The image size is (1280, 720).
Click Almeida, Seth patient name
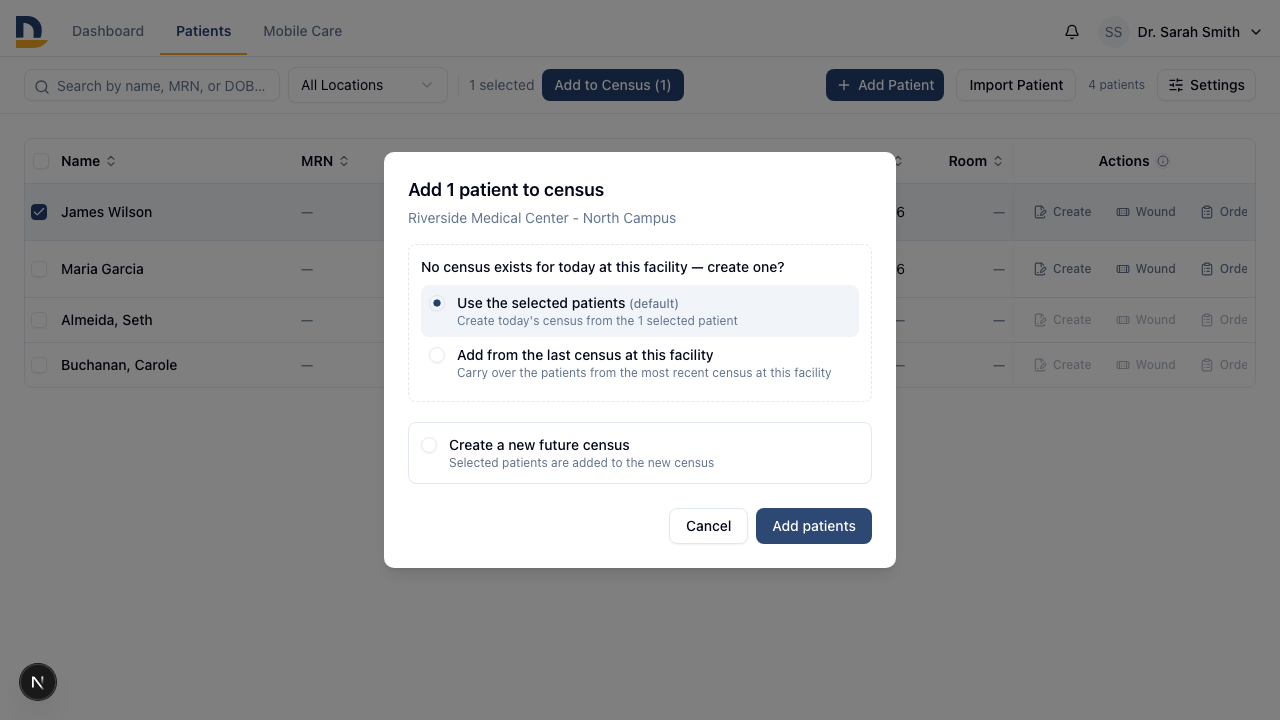pyautogui.click(x=107, y=320)
